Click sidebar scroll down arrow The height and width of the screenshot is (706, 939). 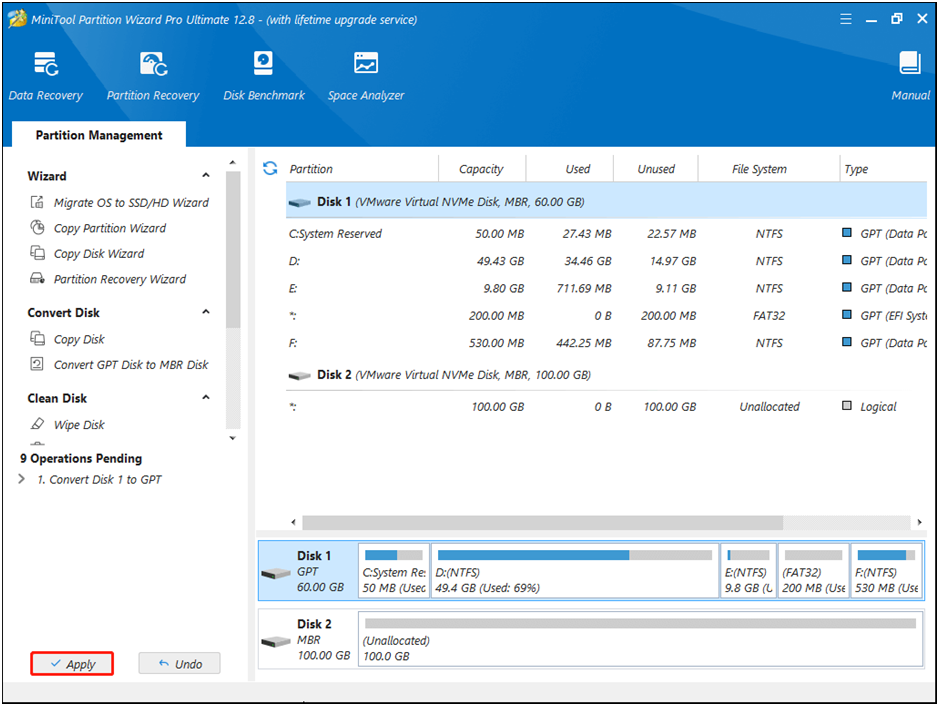(x=233, y=438)
